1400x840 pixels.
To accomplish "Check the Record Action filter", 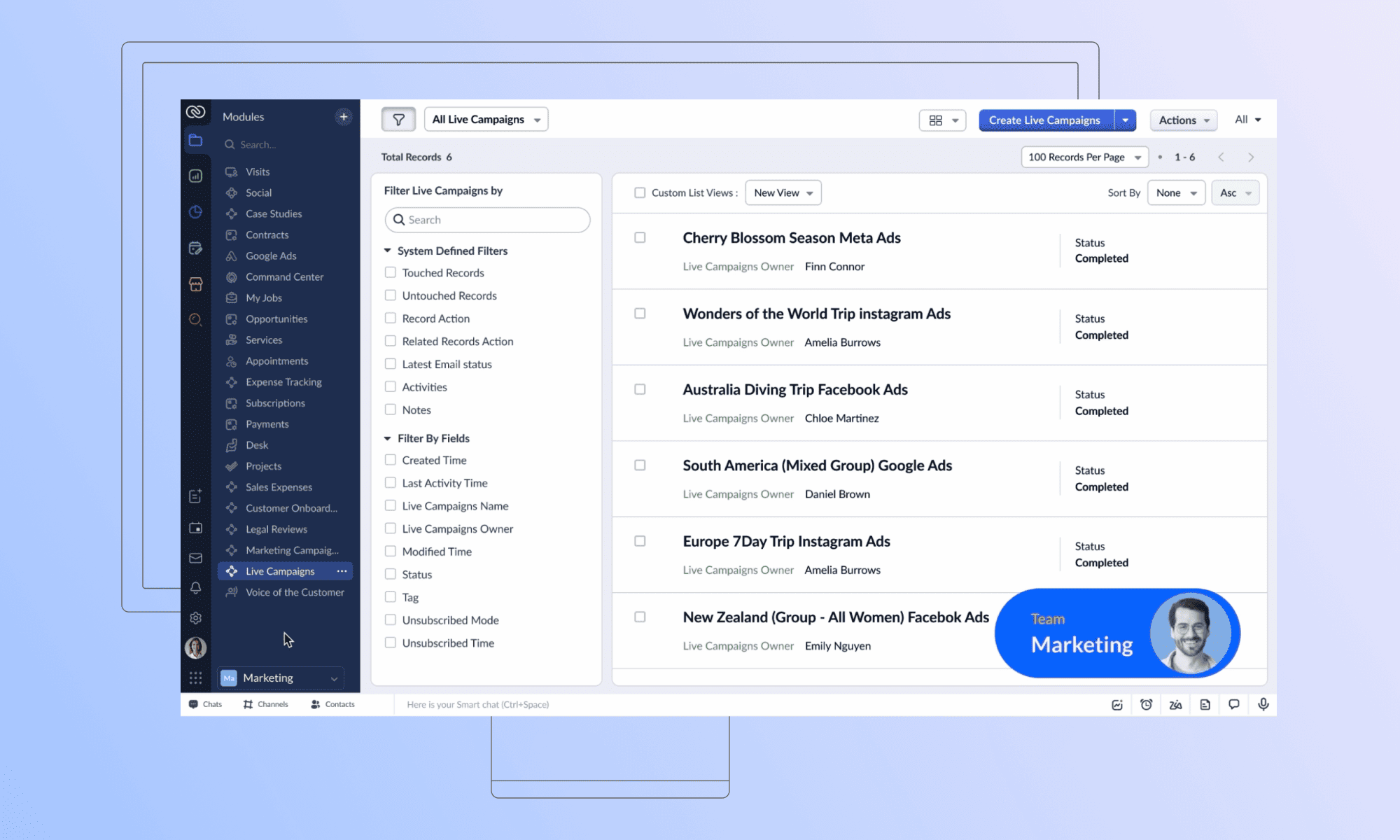I will pos(391,318).
